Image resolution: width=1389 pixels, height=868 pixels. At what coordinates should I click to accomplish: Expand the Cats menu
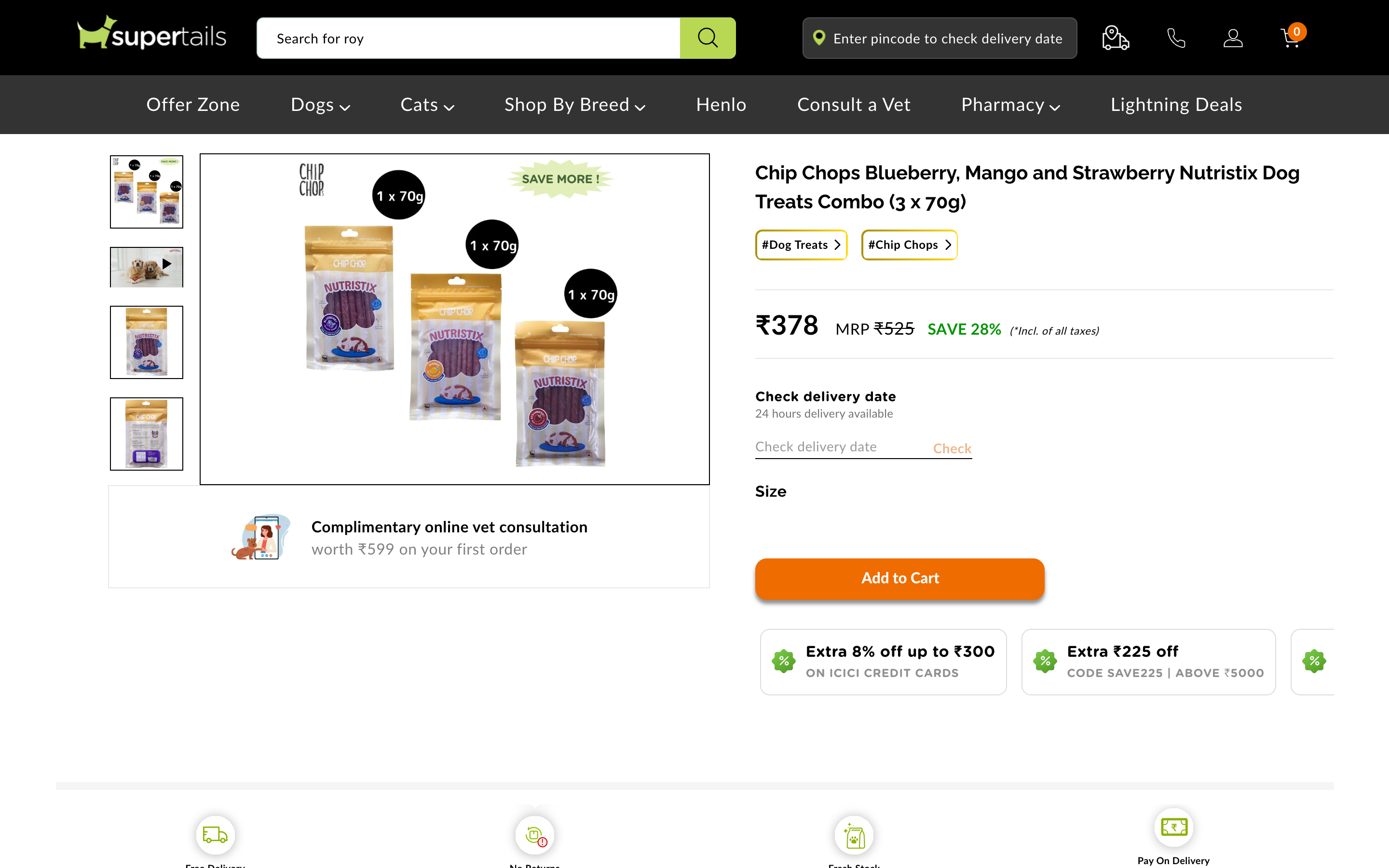tap(426, 105)
